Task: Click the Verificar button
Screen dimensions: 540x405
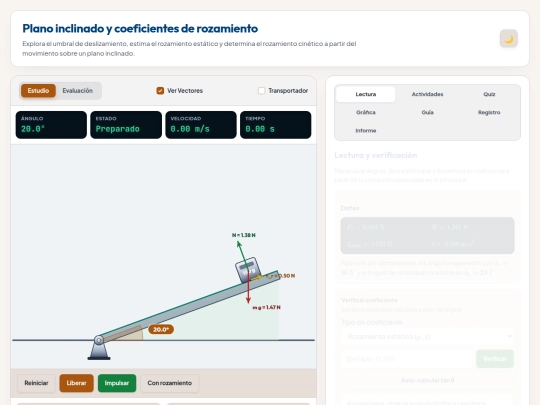Action: (x=495, y=359)
